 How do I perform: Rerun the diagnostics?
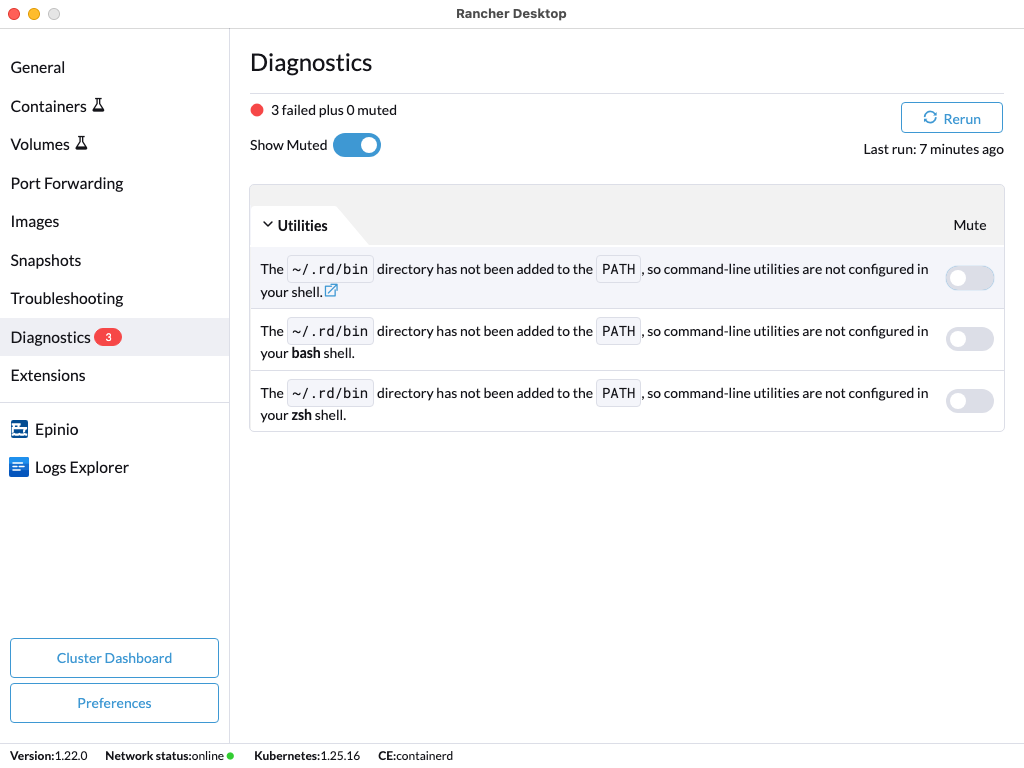pos(951,118)
